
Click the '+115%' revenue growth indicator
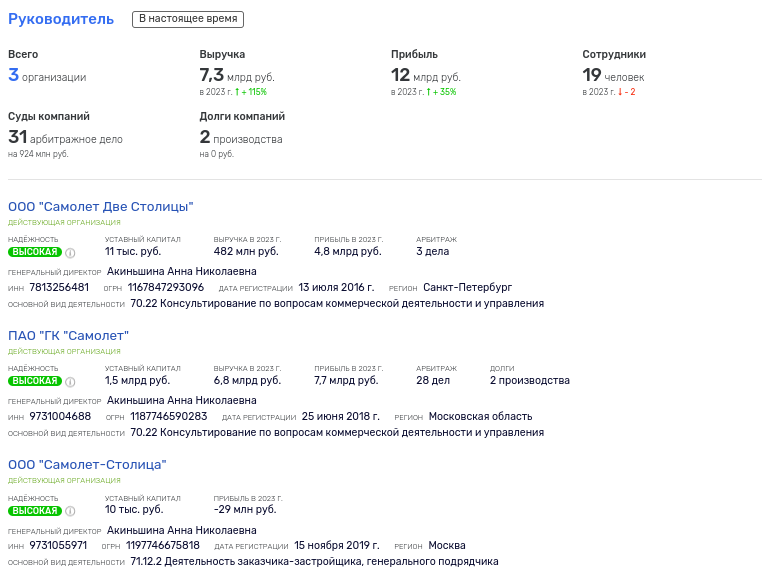tap(251, 92)
